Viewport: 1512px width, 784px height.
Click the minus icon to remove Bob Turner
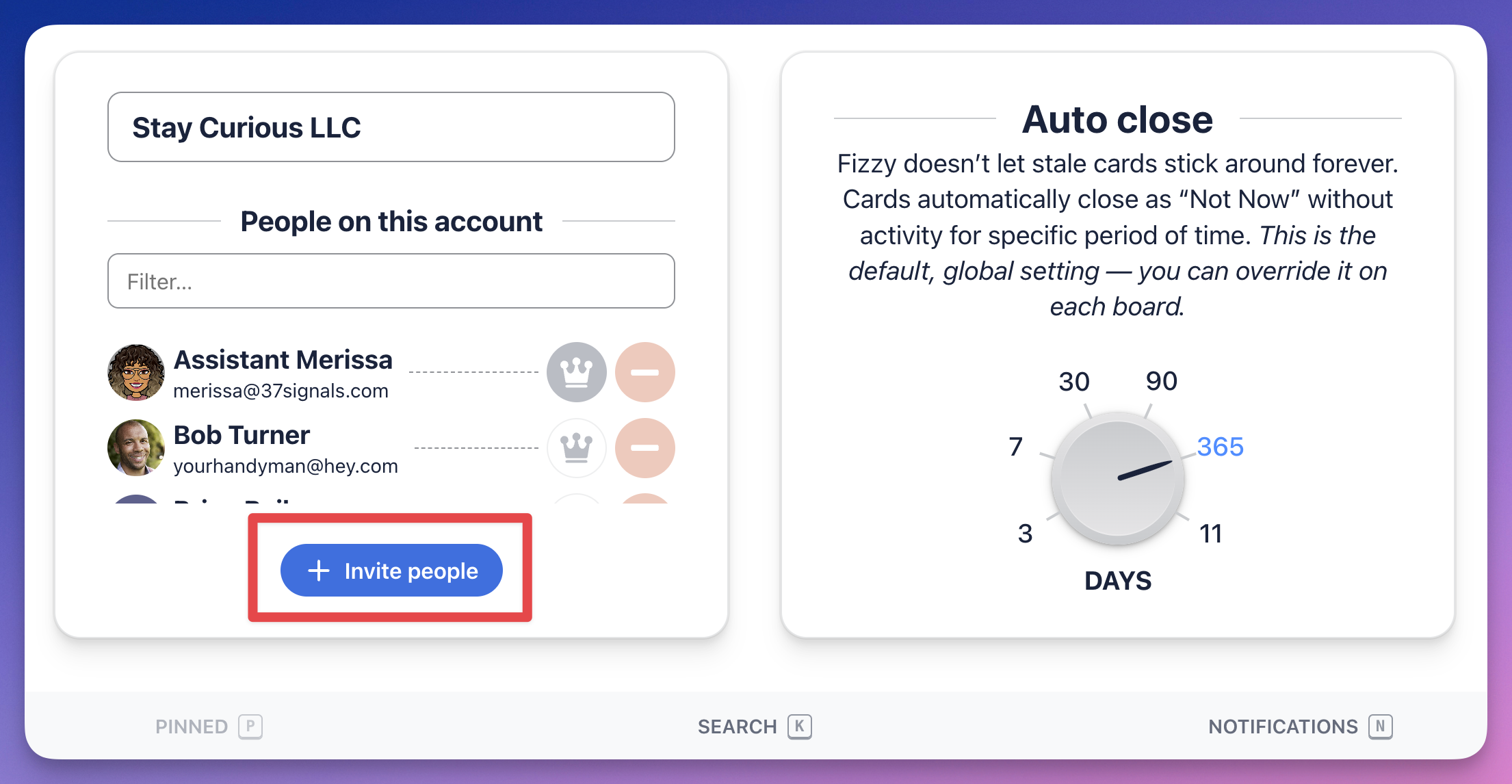pos(644,448)
